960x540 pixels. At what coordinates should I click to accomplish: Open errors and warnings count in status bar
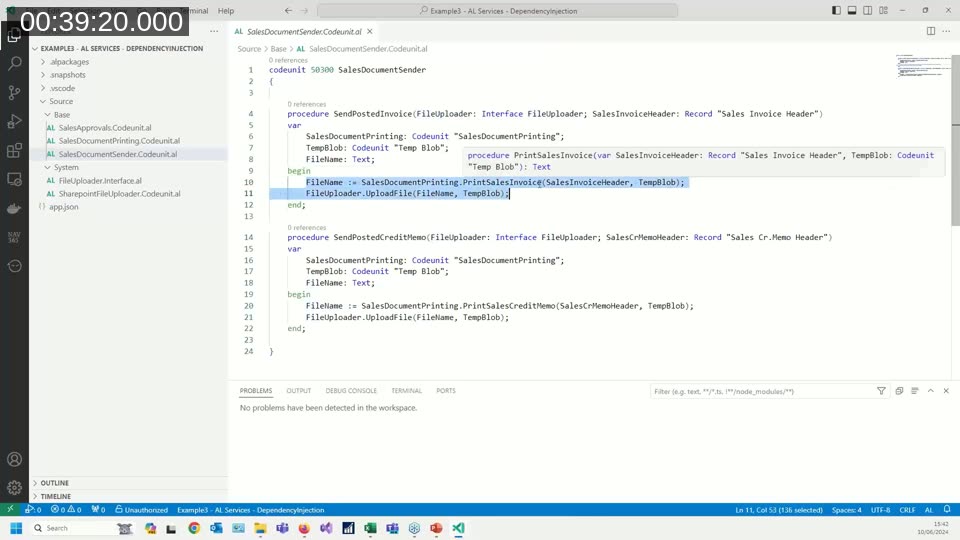pyautogui.click(x=66, y=509)
